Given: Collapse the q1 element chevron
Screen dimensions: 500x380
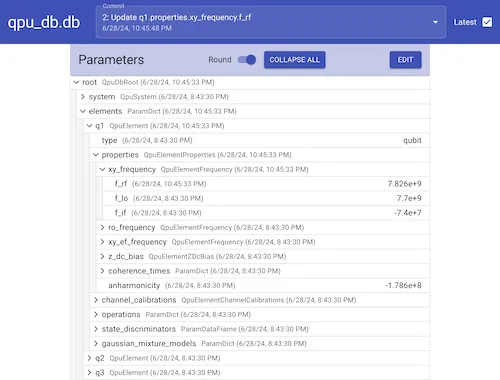Looking at the screenshot, I should tap(89, 126).
